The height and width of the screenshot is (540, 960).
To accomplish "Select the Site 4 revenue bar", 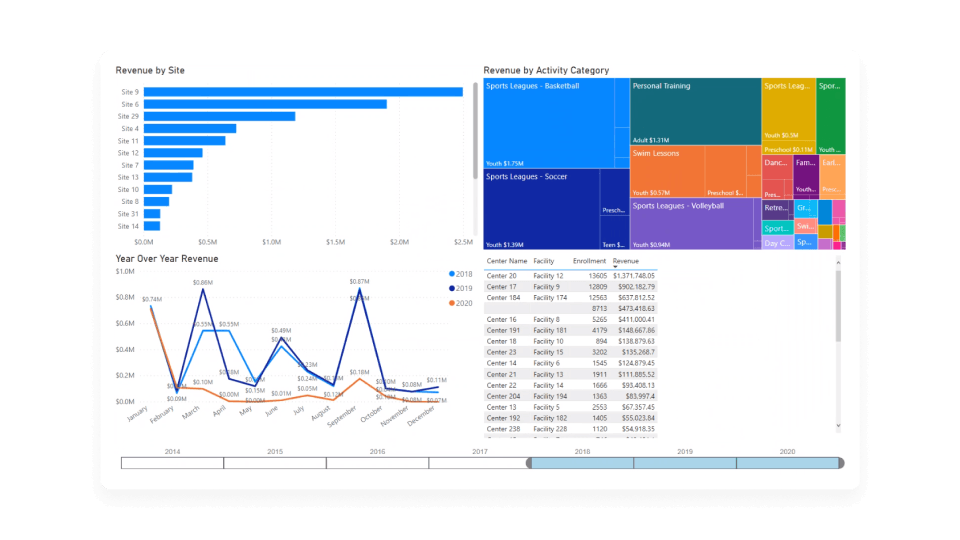I will pos(190,129).
